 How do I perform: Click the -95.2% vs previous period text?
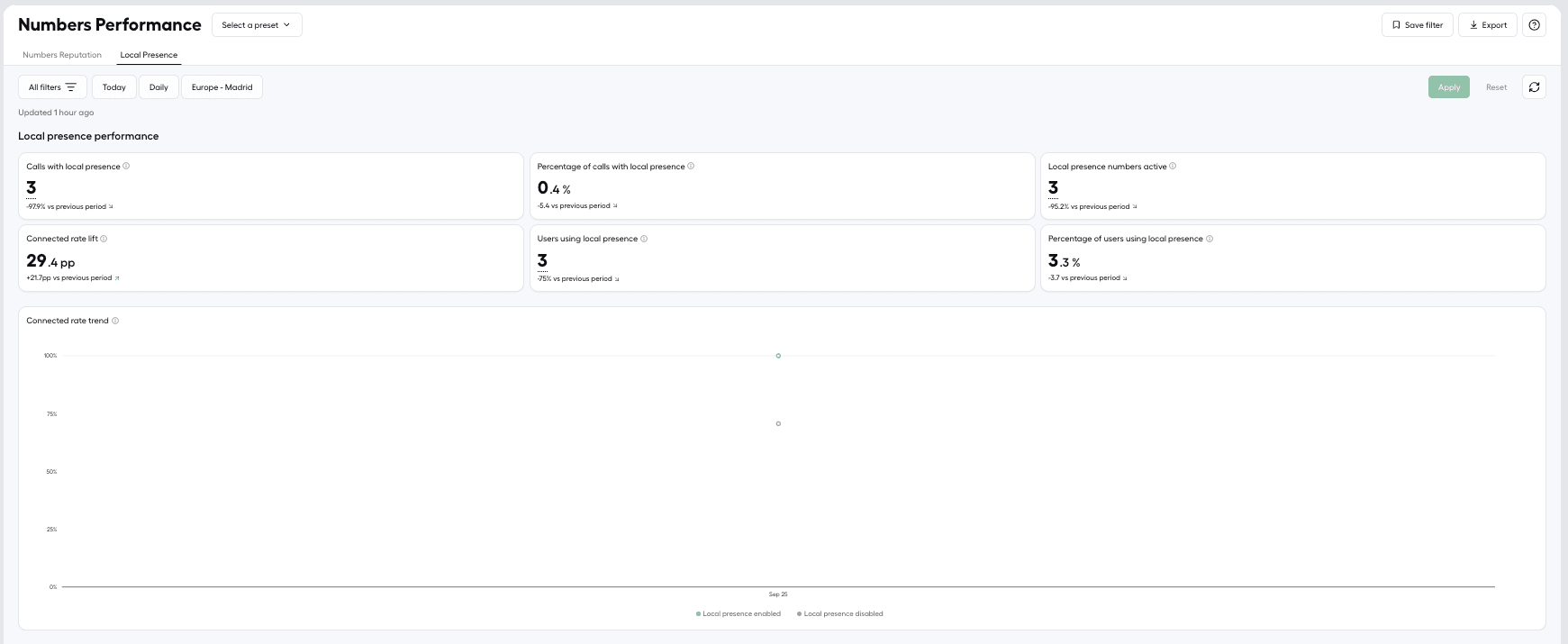pyautogui.click(x=1089, y=206)
